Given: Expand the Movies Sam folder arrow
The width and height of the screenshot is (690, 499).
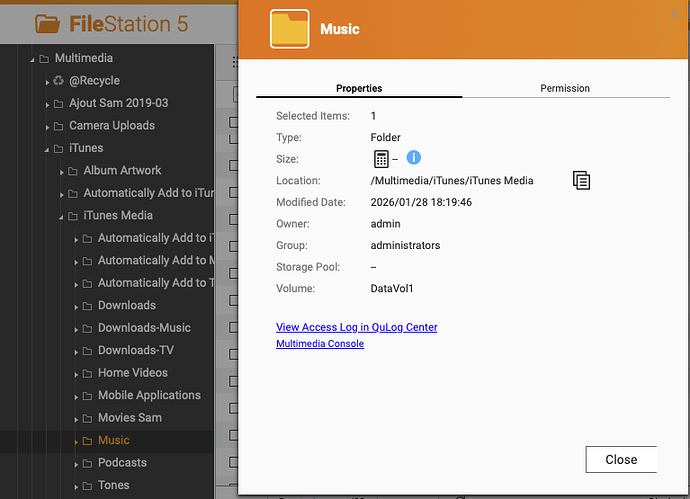Looking at the screenshot, I should [x=76, y=419].
